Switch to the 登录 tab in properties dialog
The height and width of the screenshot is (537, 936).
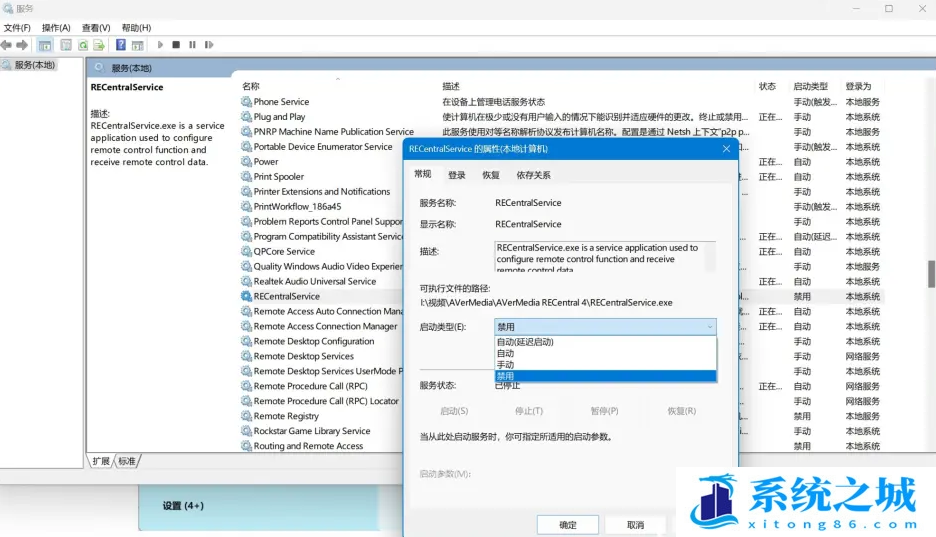(x=457, y=175)
